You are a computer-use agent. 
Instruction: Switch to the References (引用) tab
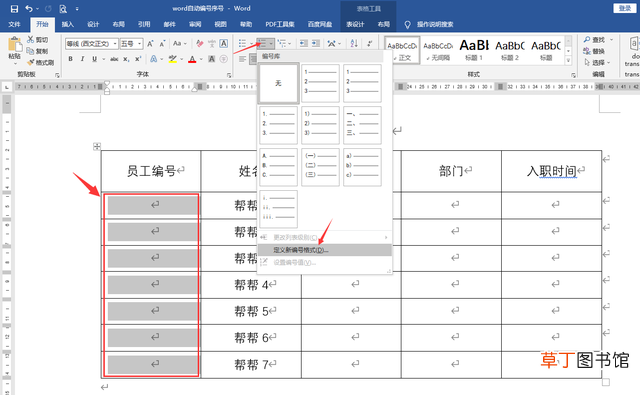144,24
